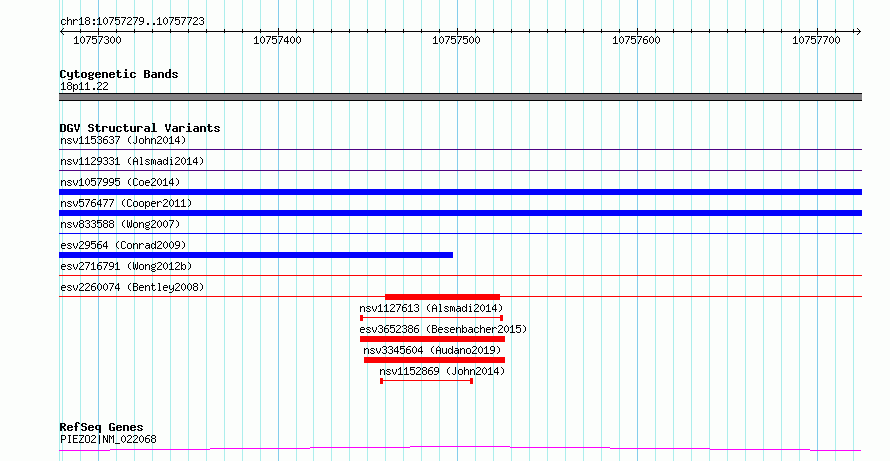Click the red bracketed span of nsv1127613
890x461 pixels.
[431, 318]
